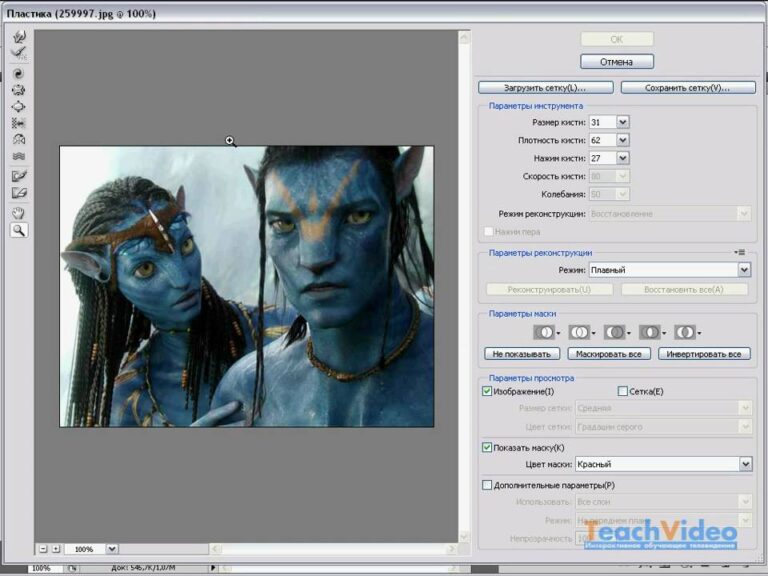
Task: Click the fifth mask option icon (invert selection)
Action: point(685,332)
